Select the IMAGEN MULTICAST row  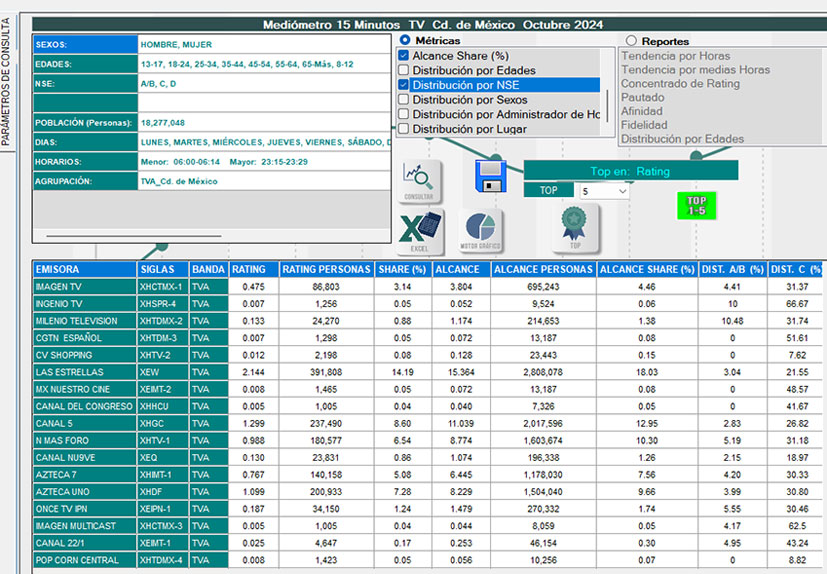click(427, 526)
